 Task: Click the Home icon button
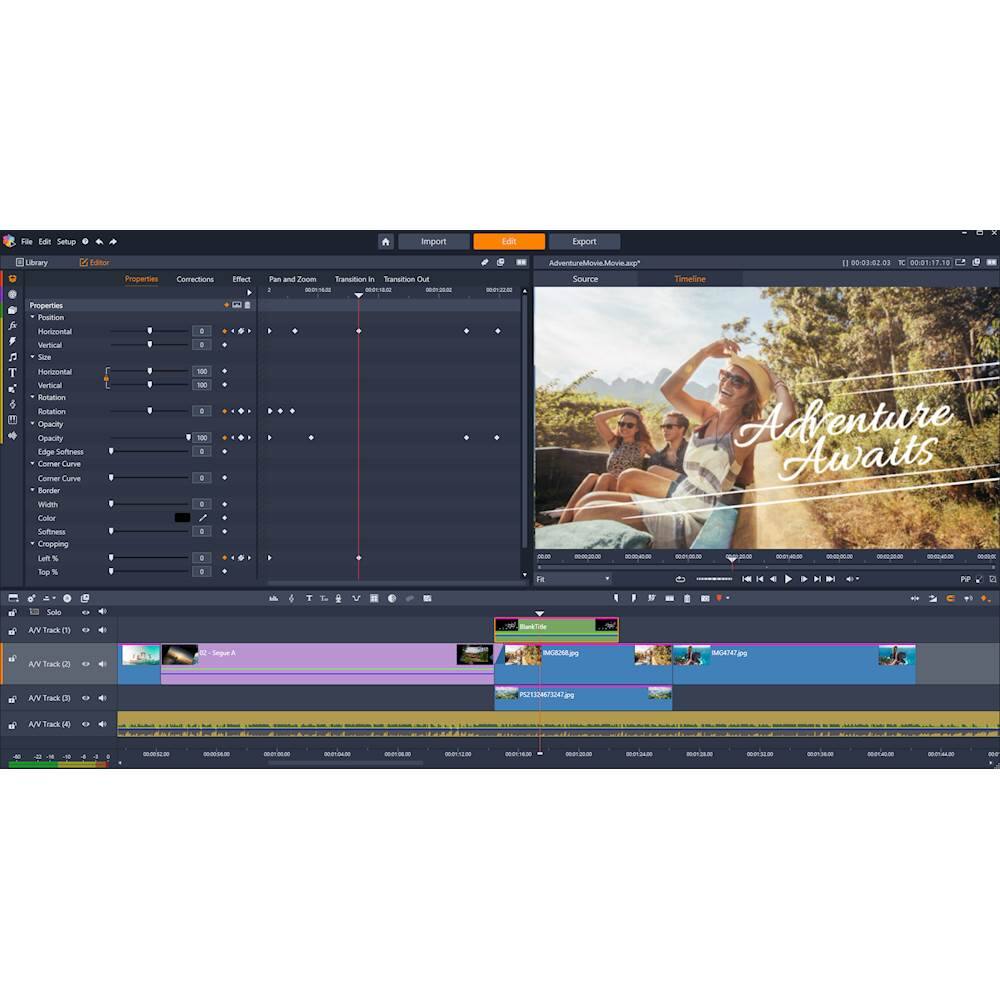[385, 241]
